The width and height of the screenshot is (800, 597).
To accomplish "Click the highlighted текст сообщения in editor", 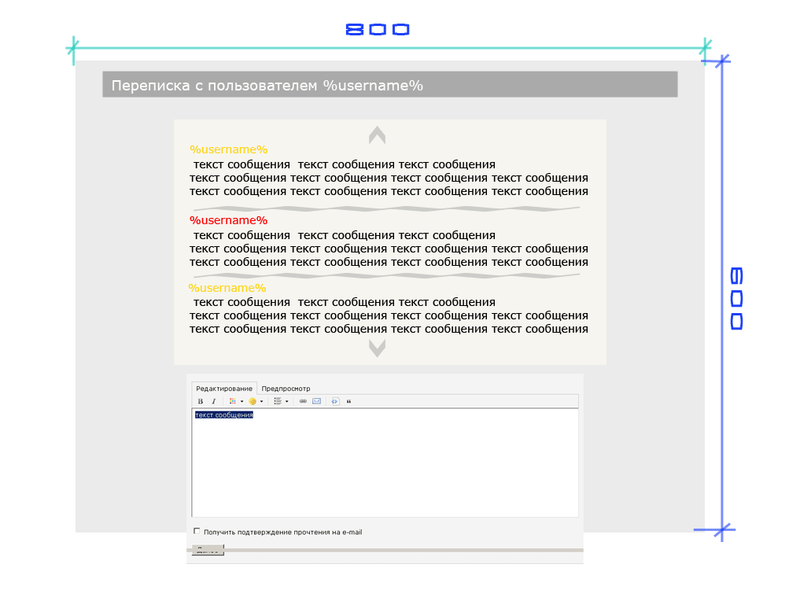I will click(224, 415).
